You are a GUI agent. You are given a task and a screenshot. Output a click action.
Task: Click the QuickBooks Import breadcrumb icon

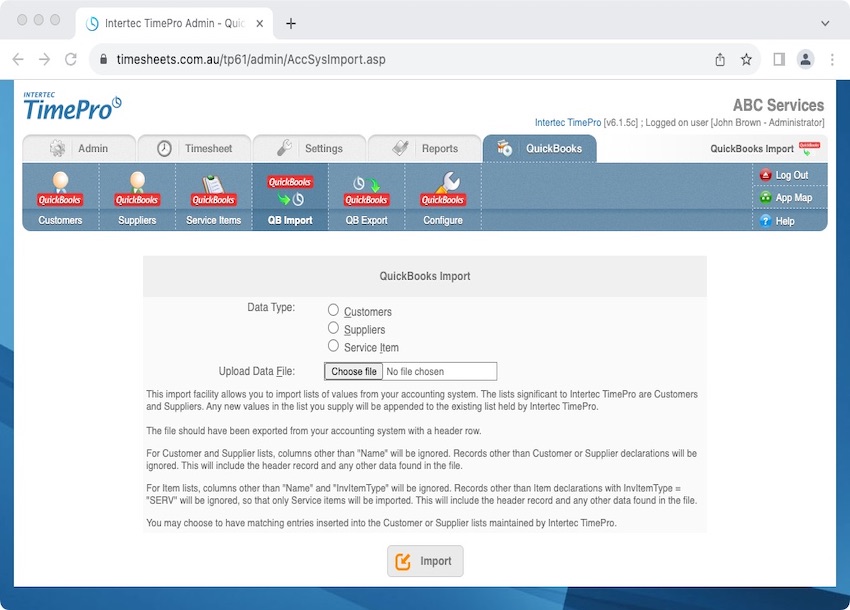pyautogui.click(x=809, y=149)
